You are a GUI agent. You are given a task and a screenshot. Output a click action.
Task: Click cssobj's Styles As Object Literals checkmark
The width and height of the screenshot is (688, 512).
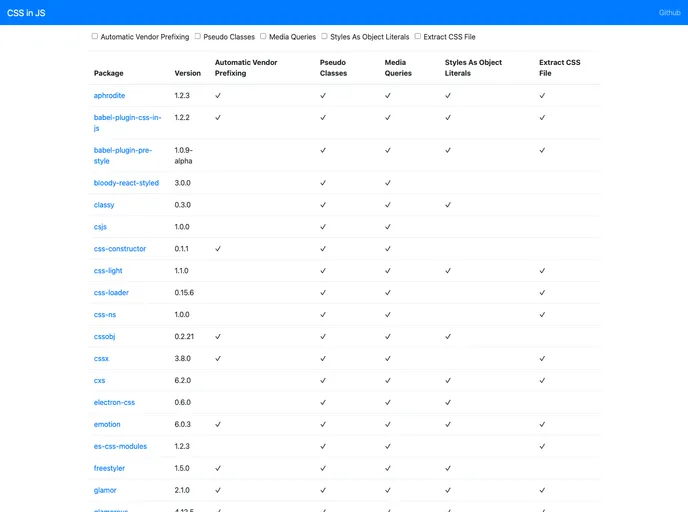[448, 337]
